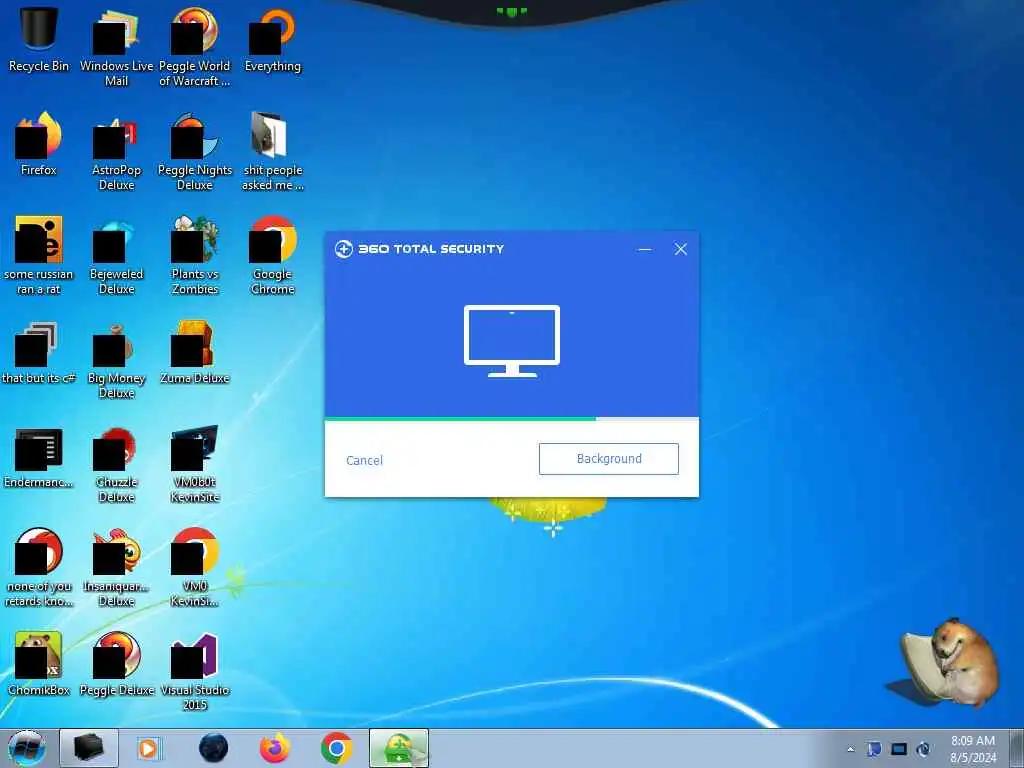Select Peggle Deluxe desktop icon

[x=116, y=663]
